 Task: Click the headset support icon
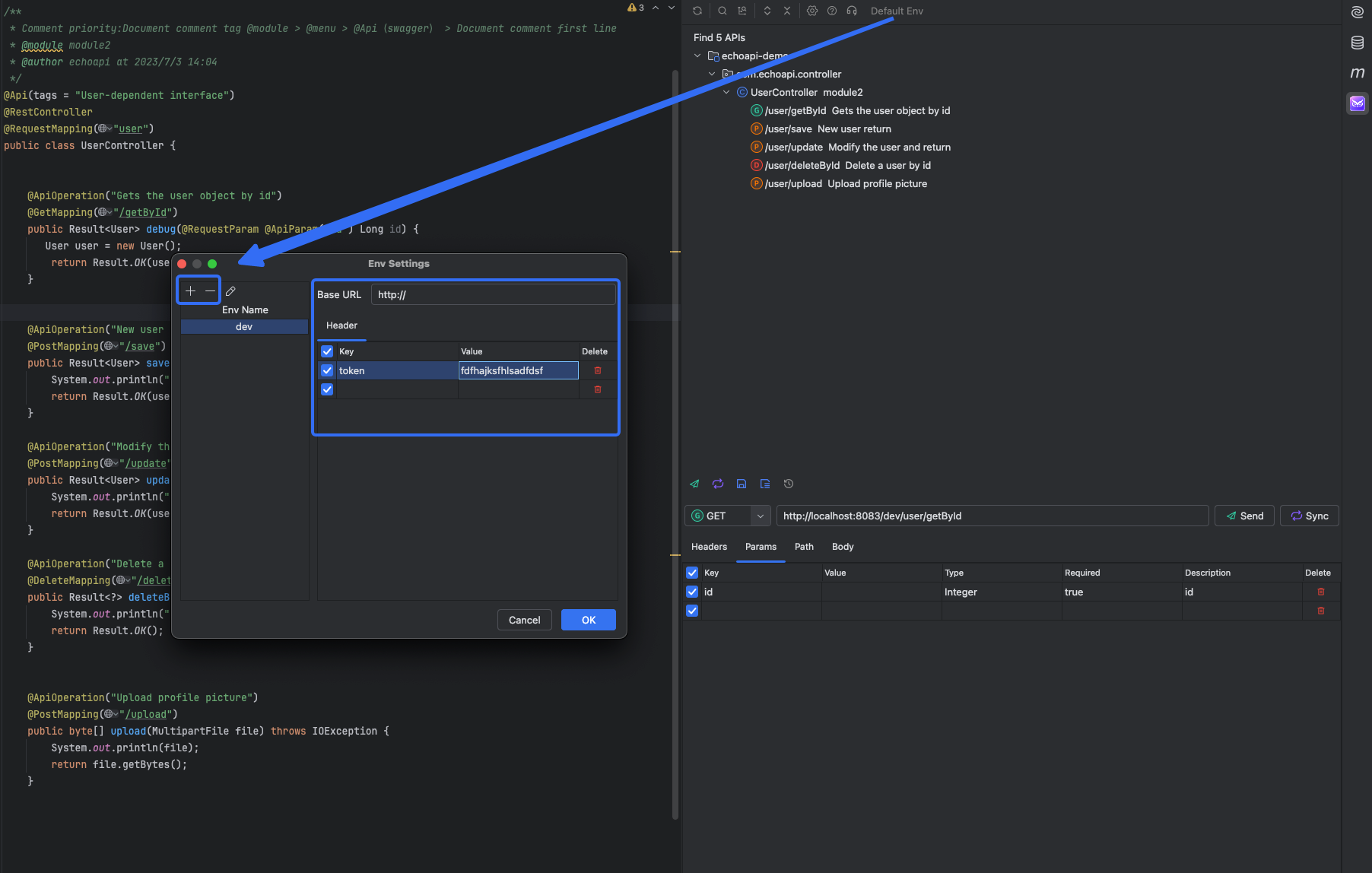(852, 11)
